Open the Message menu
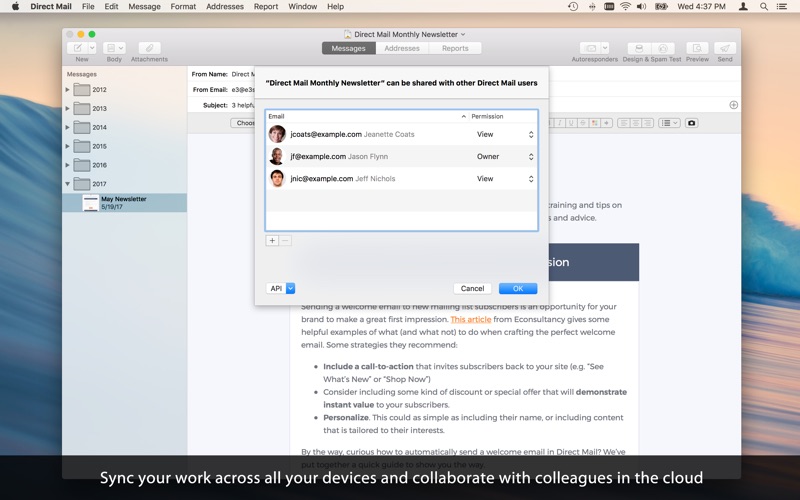This screenshot has width=800, height=500. click(x=144, y=7)
